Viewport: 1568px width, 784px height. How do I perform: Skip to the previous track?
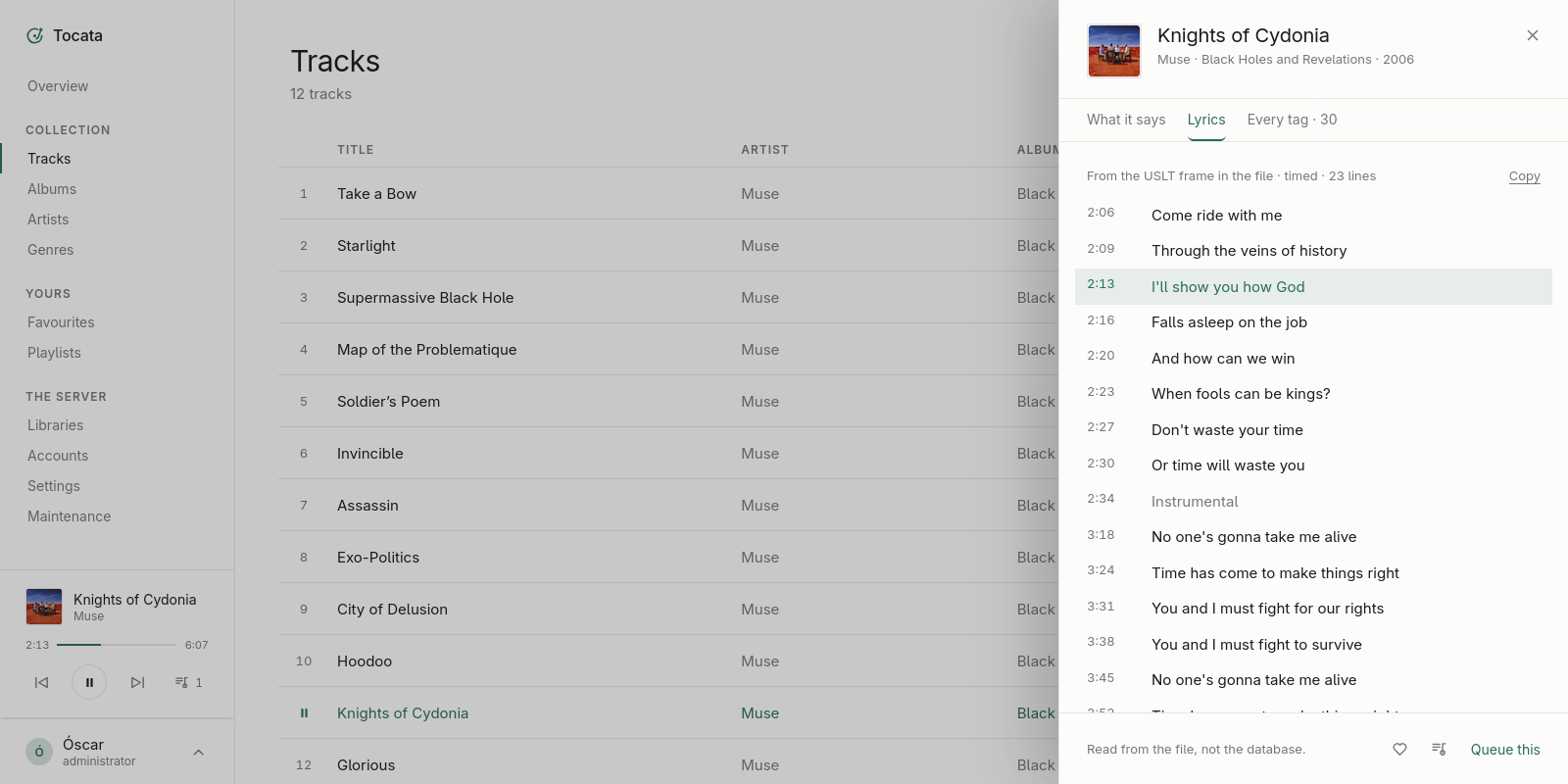[41, 682]
